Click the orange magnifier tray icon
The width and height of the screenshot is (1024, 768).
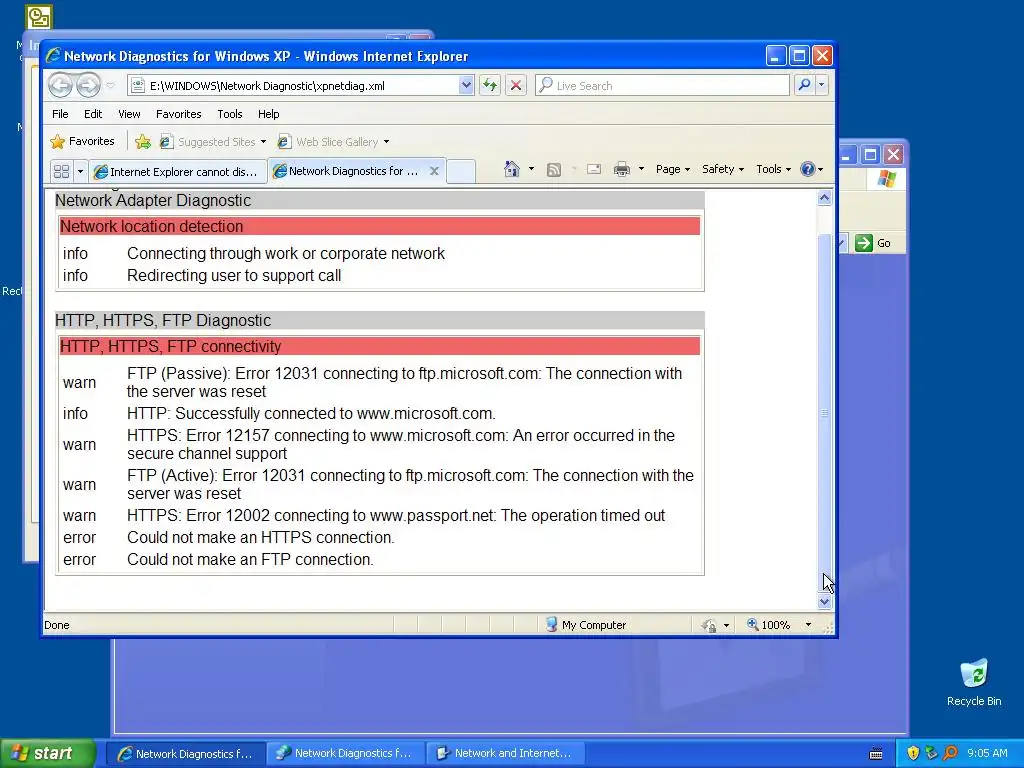point(950,753)
